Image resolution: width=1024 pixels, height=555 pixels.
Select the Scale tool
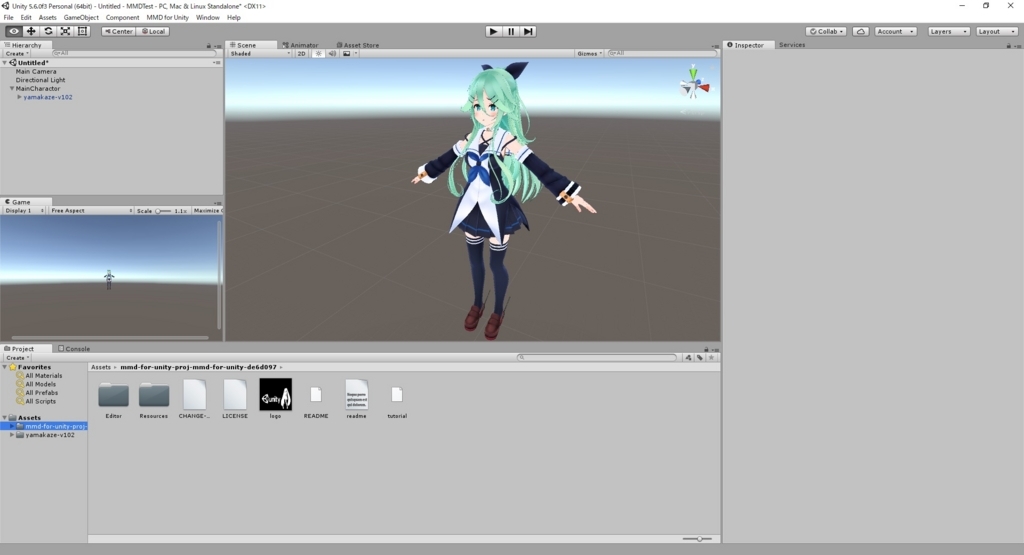65,31
